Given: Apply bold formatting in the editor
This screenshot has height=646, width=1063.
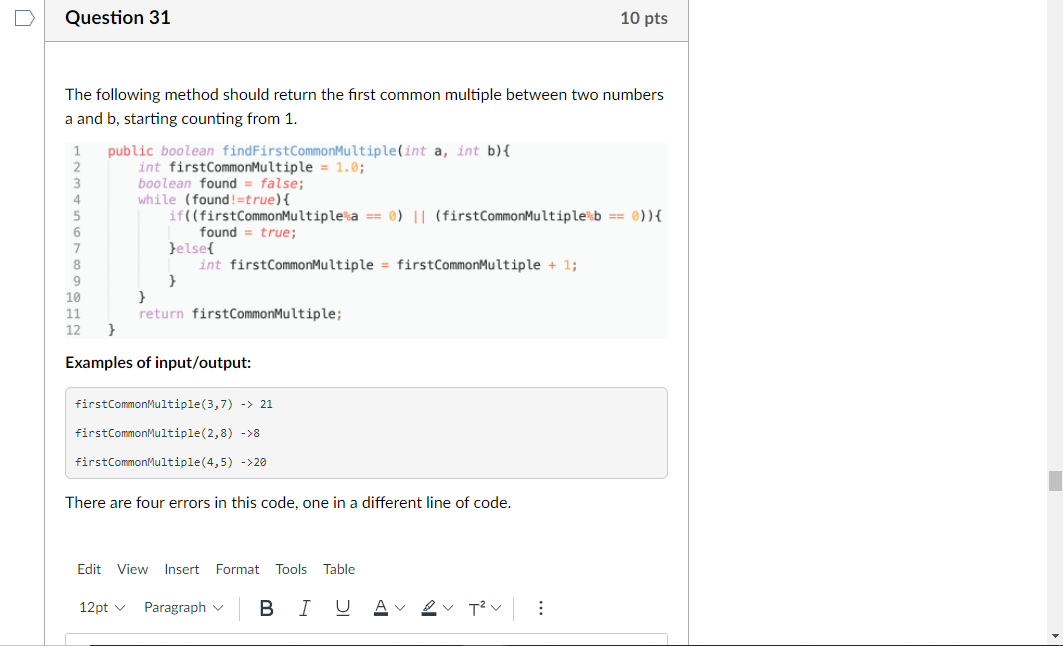Looking at the screenshot, I should pos(266,608).
